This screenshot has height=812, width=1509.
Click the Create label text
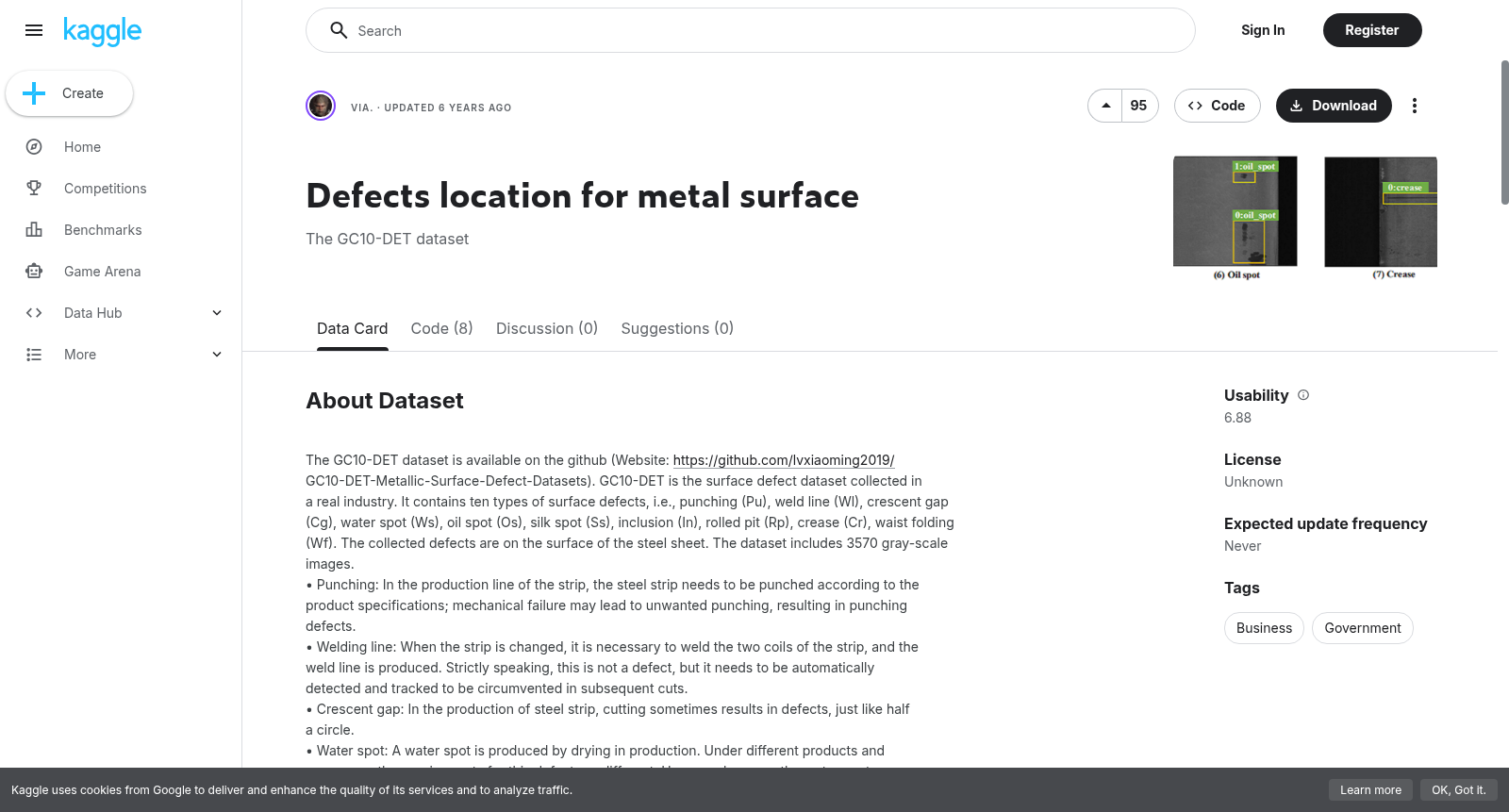[x=83, y=93]
